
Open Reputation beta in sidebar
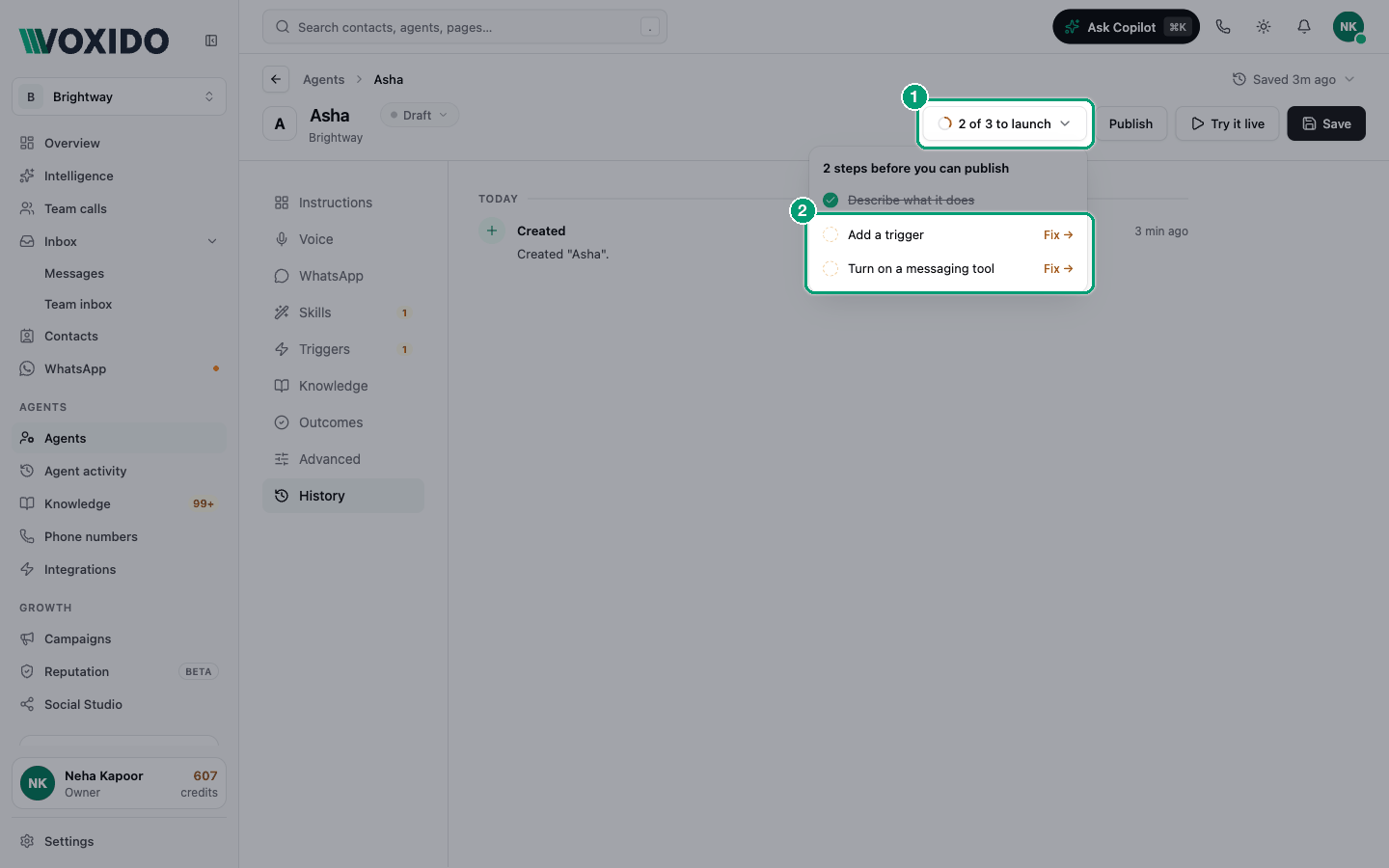click(x=119, y=671)
